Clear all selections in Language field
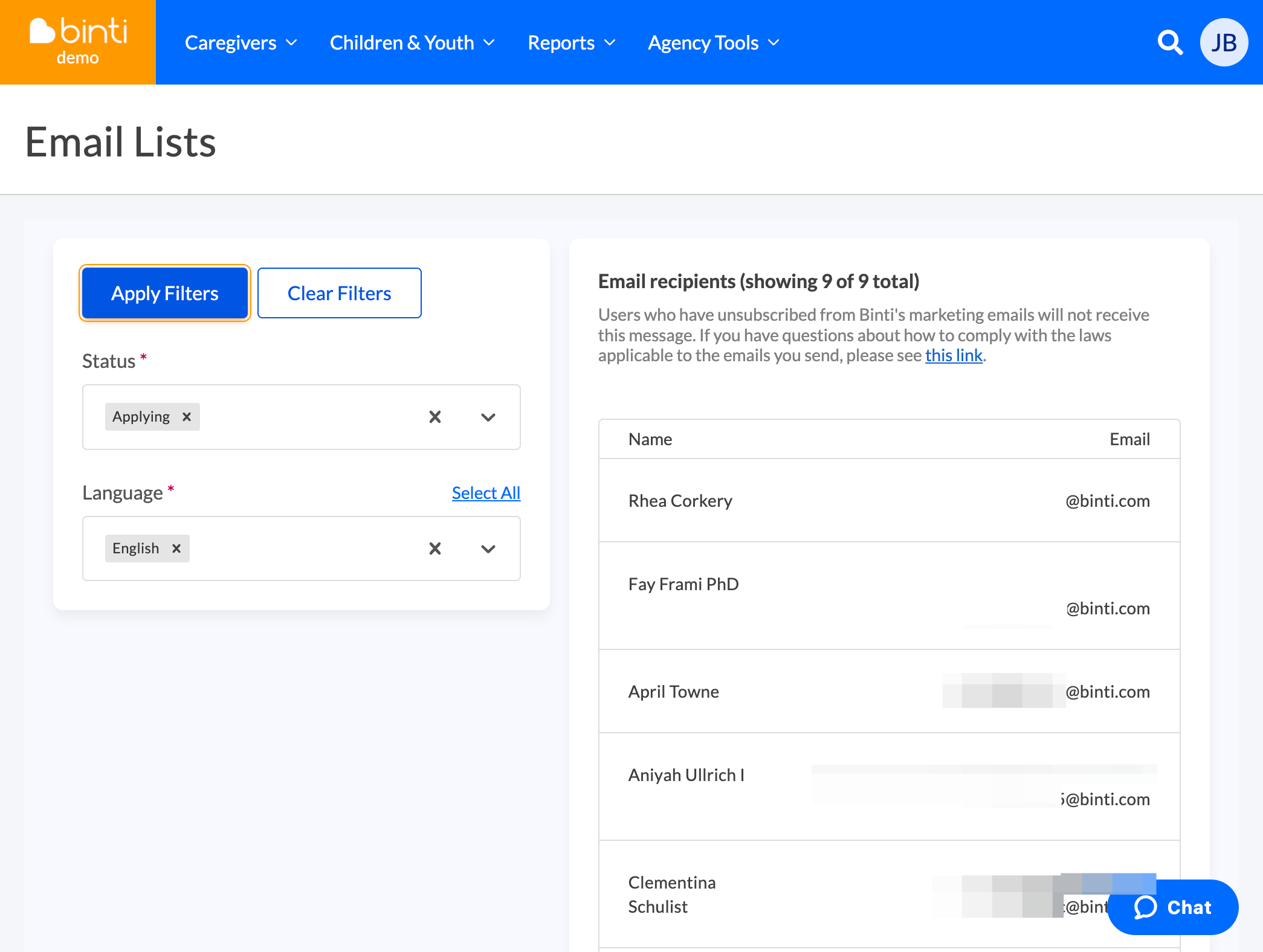Viewport: 1263px width, 952px height. coord(435,548)
